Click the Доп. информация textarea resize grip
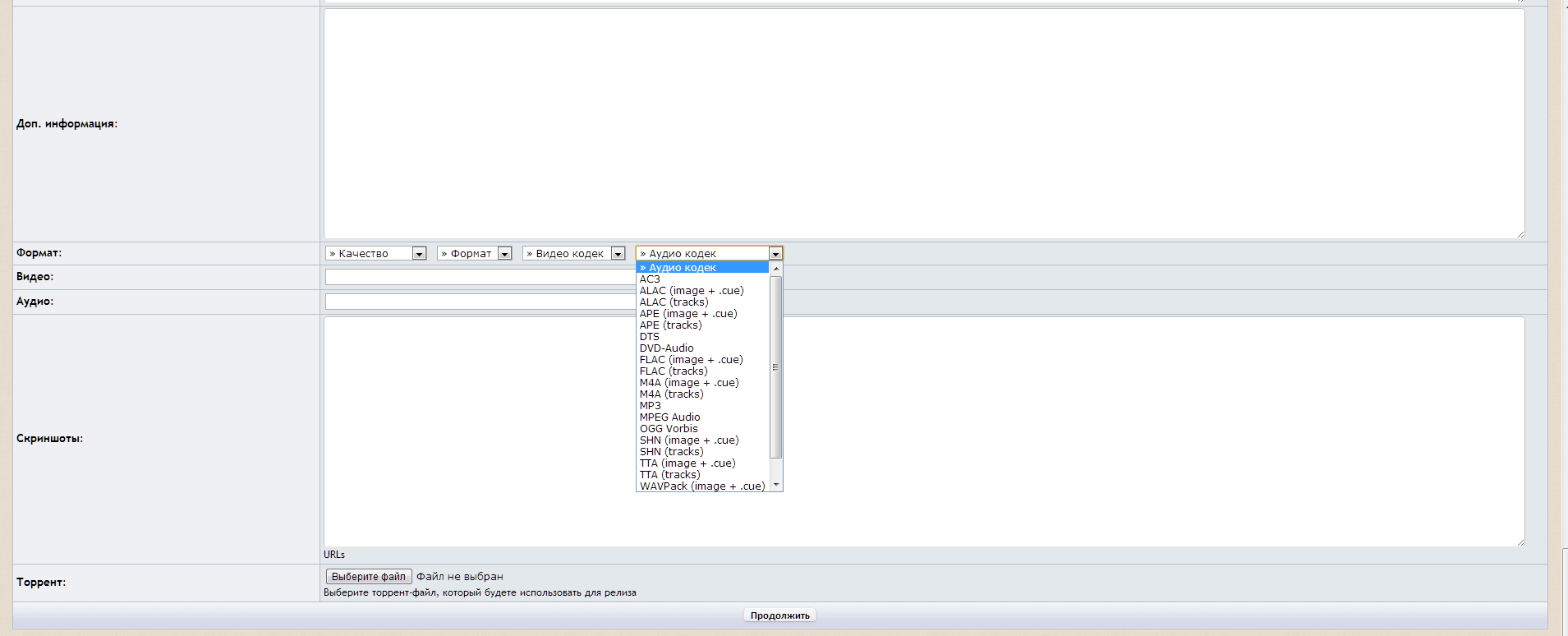 (x=1520, y=234)
